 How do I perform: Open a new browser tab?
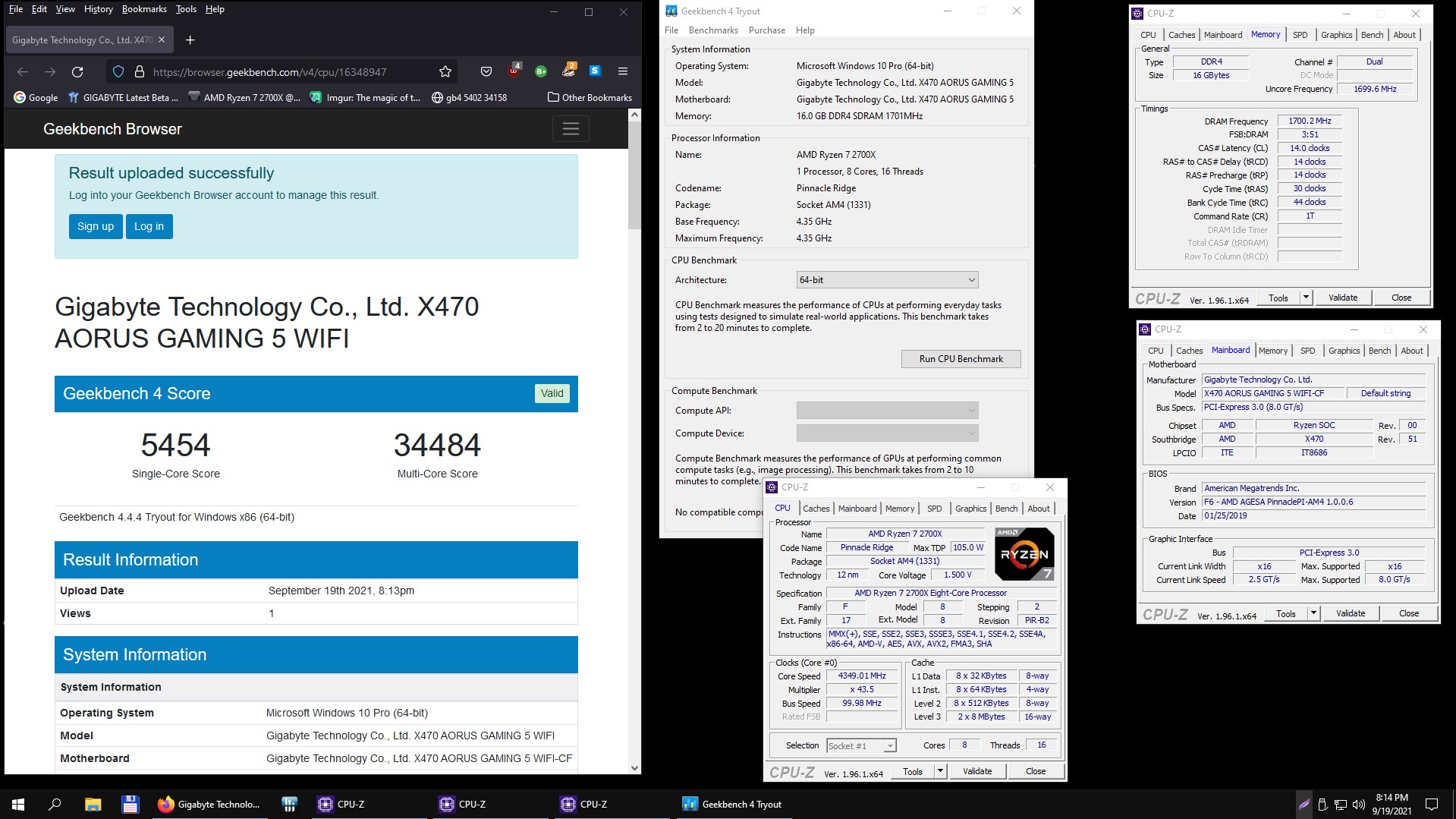click(190, 39)
